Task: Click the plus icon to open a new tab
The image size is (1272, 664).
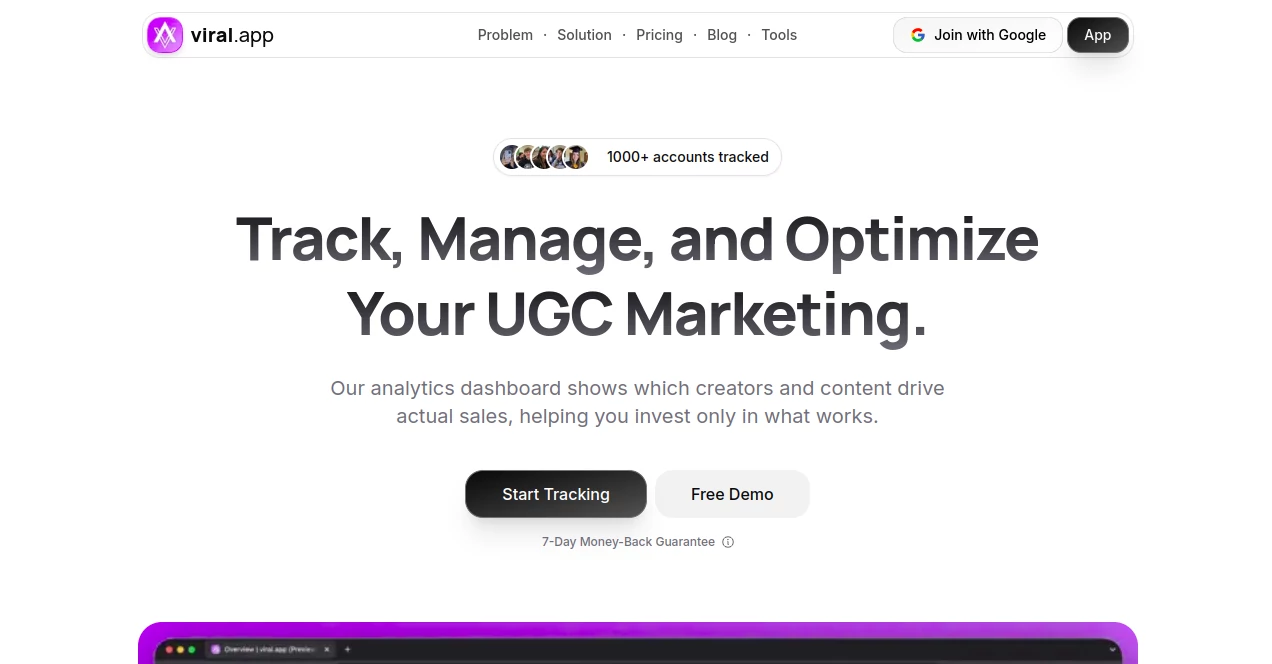Action: [346, 650]
